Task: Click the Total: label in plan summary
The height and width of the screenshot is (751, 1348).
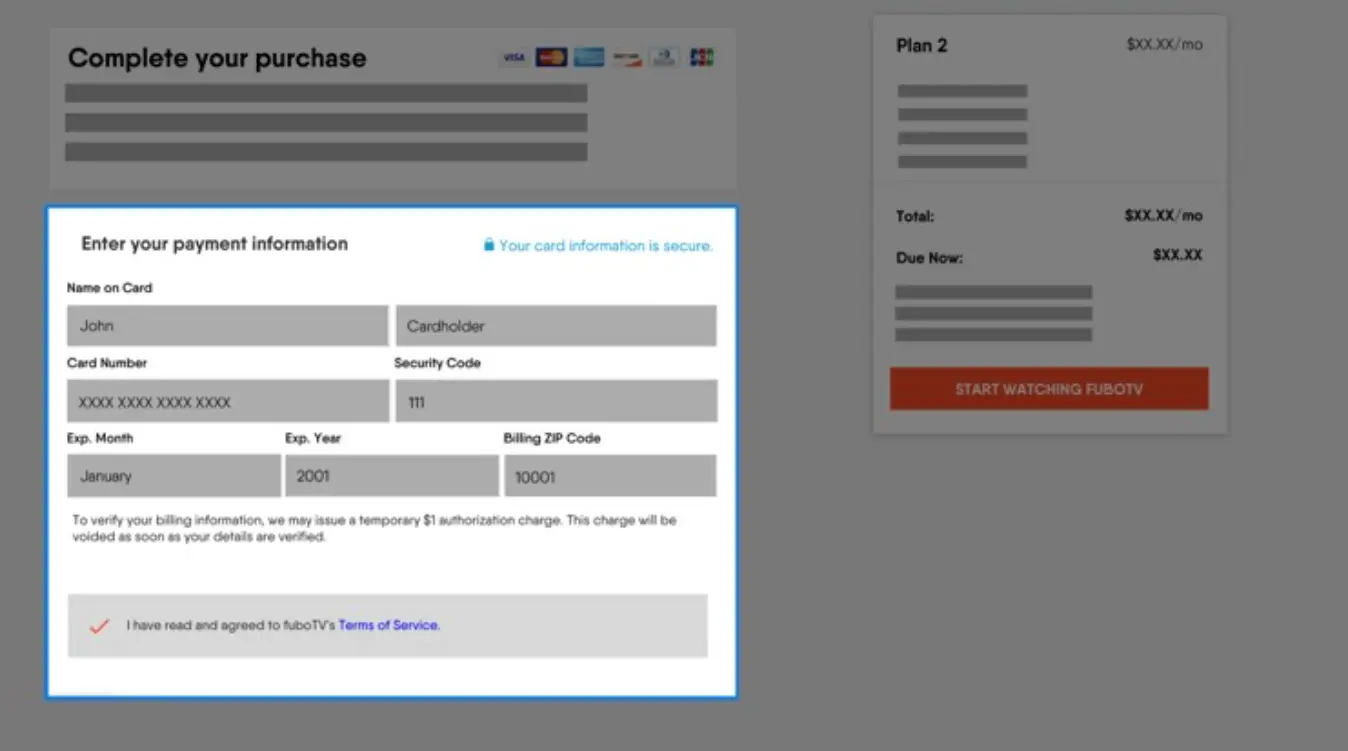Action: [x=915, y=216]
